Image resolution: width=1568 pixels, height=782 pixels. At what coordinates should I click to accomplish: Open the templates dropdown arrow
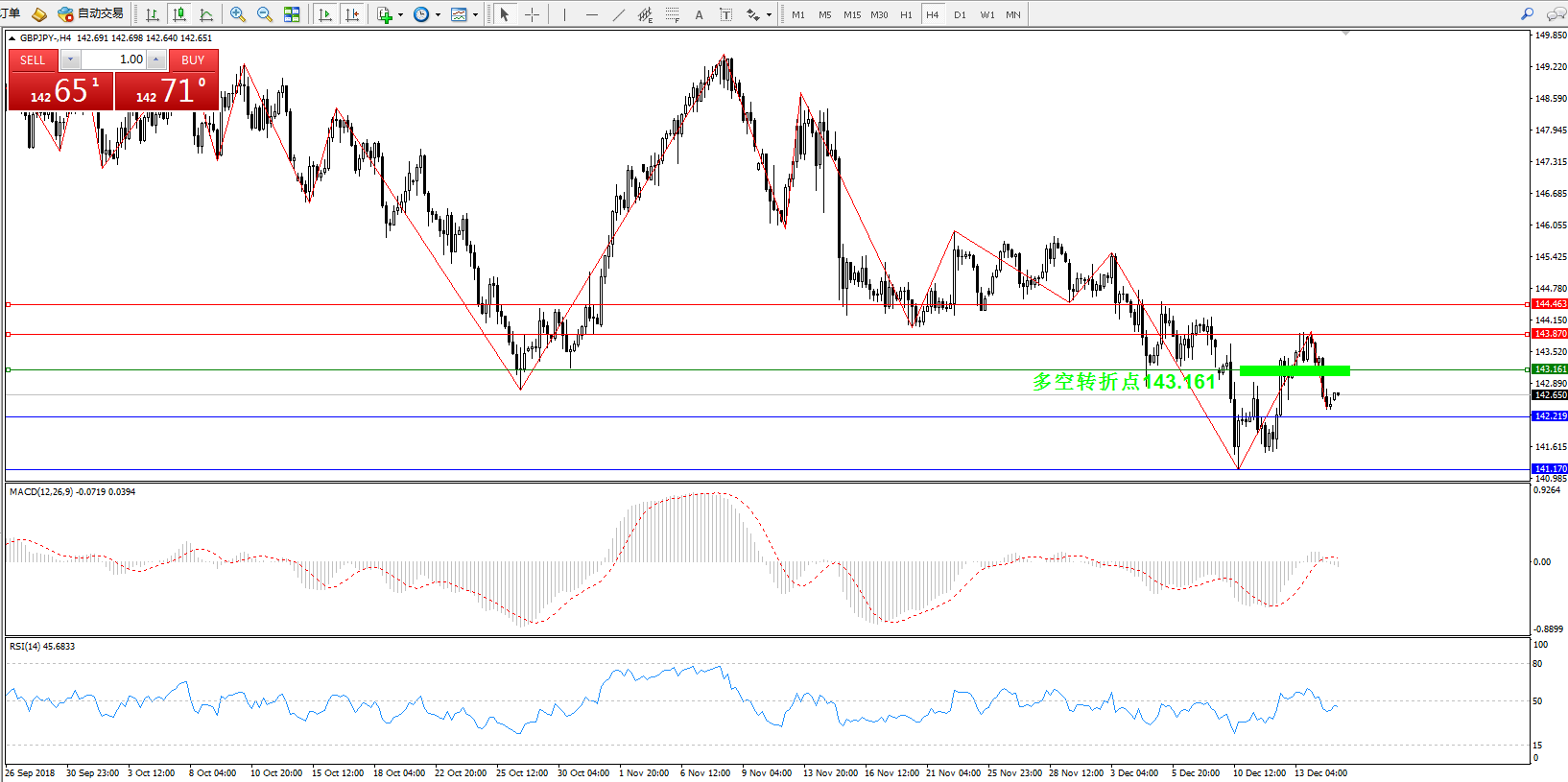tap(475, 14)
